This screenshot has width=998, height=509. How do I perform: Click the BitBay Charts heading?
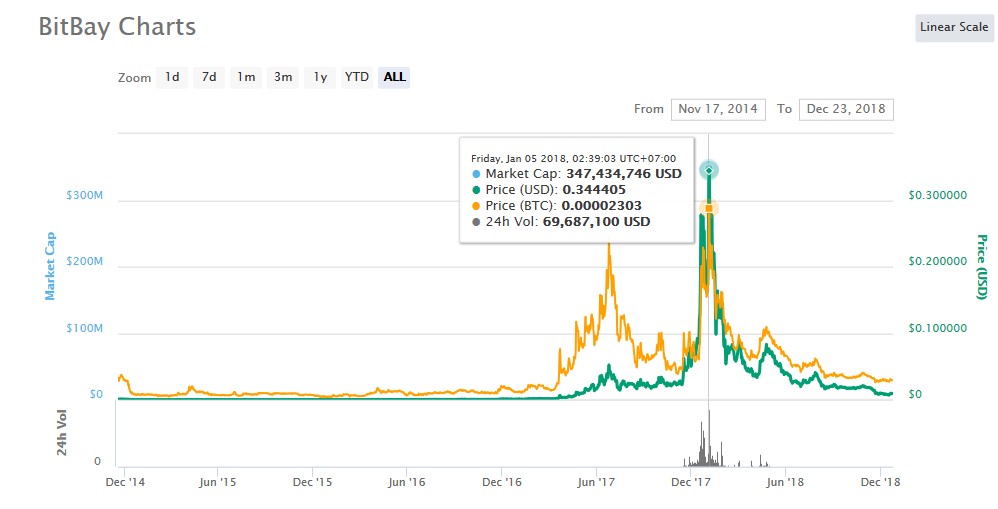point(117,27)
